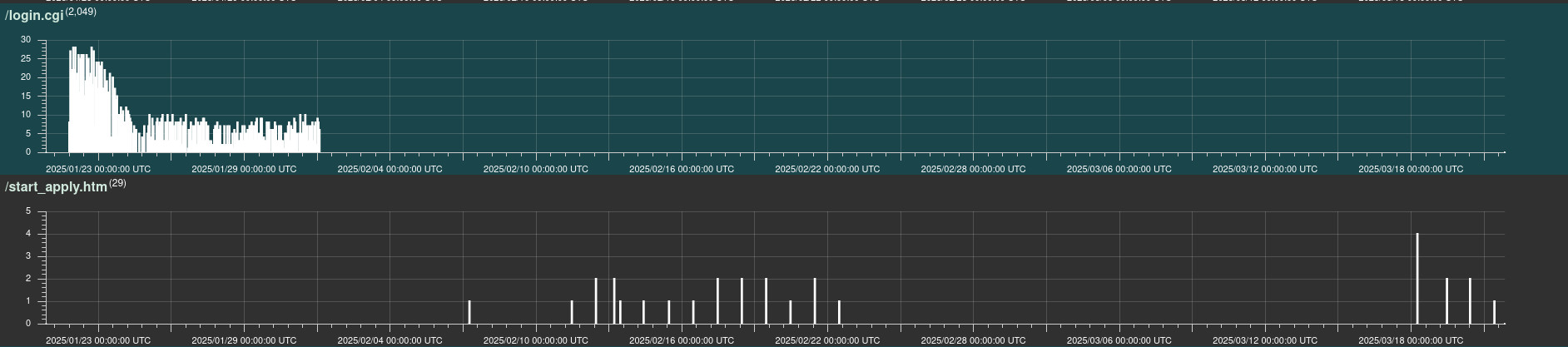Click the 10 y-axis value on login.cgi chart
This screenshot has height=347, width=1568.
[x=26, y=115]
